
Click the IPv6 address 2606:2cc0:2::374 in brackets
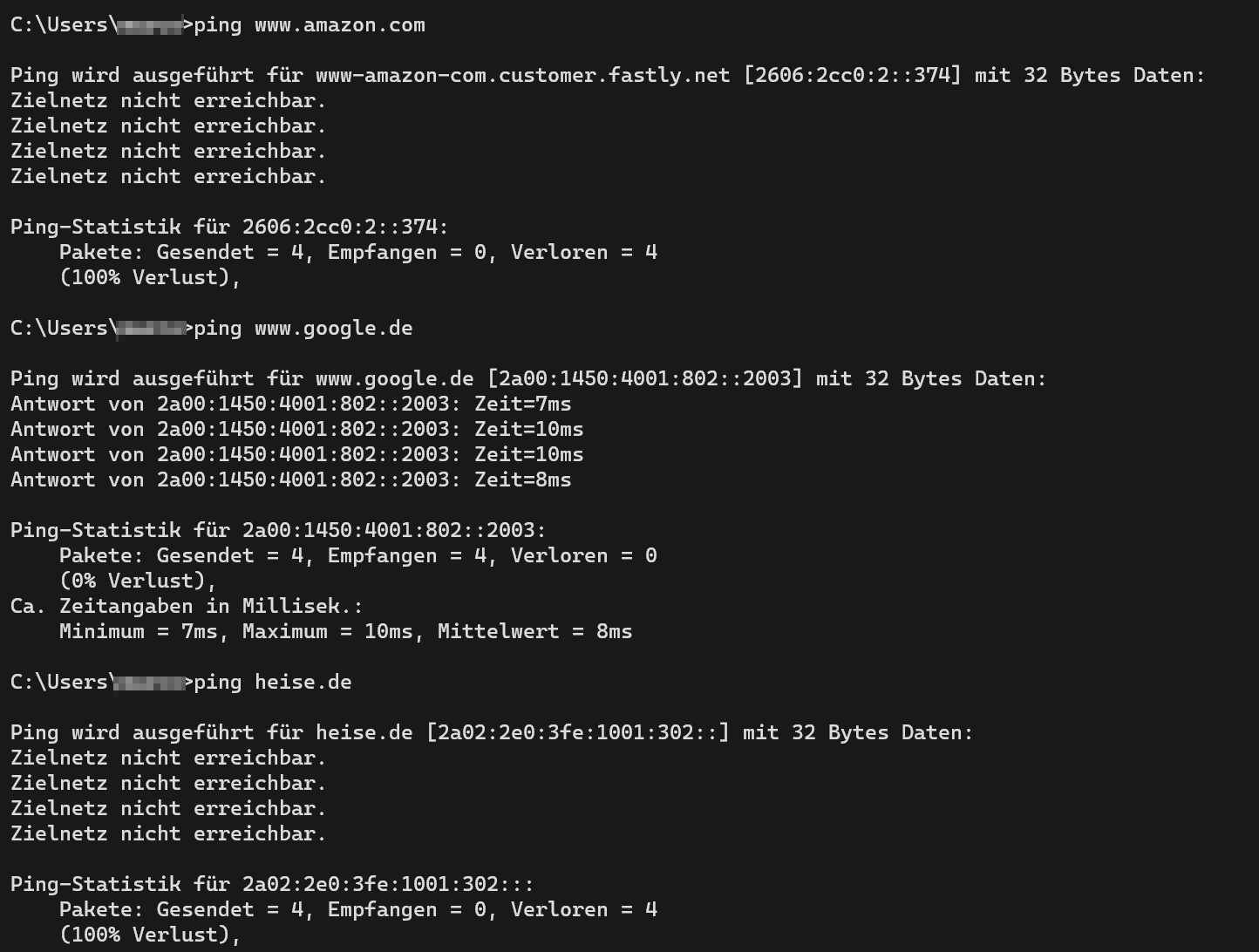(x=853, y=76)
